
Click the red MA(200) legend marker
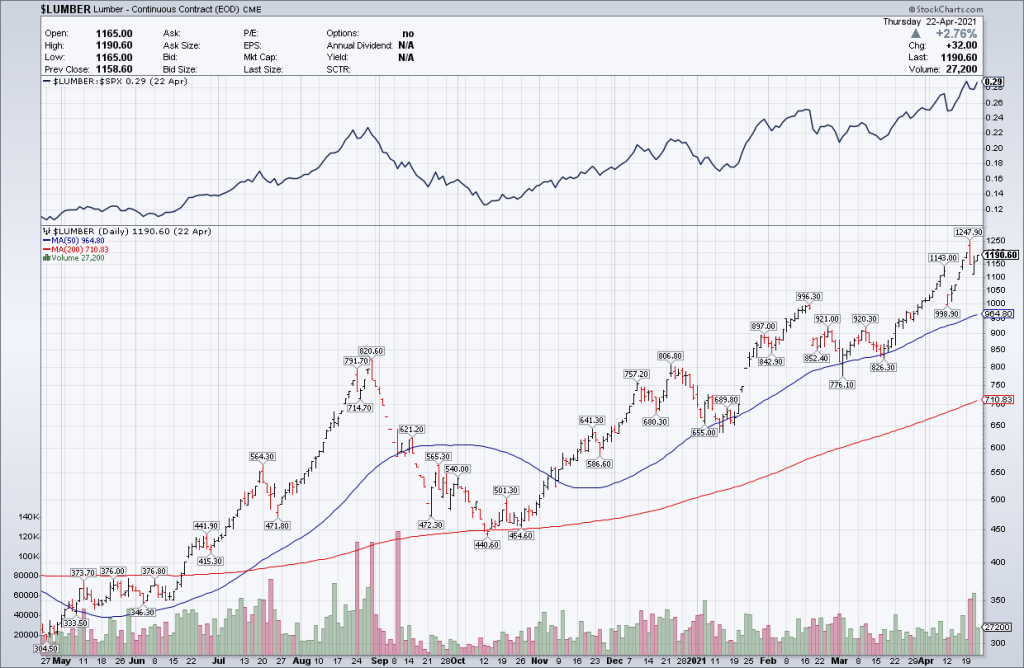[x=44, y=249]
